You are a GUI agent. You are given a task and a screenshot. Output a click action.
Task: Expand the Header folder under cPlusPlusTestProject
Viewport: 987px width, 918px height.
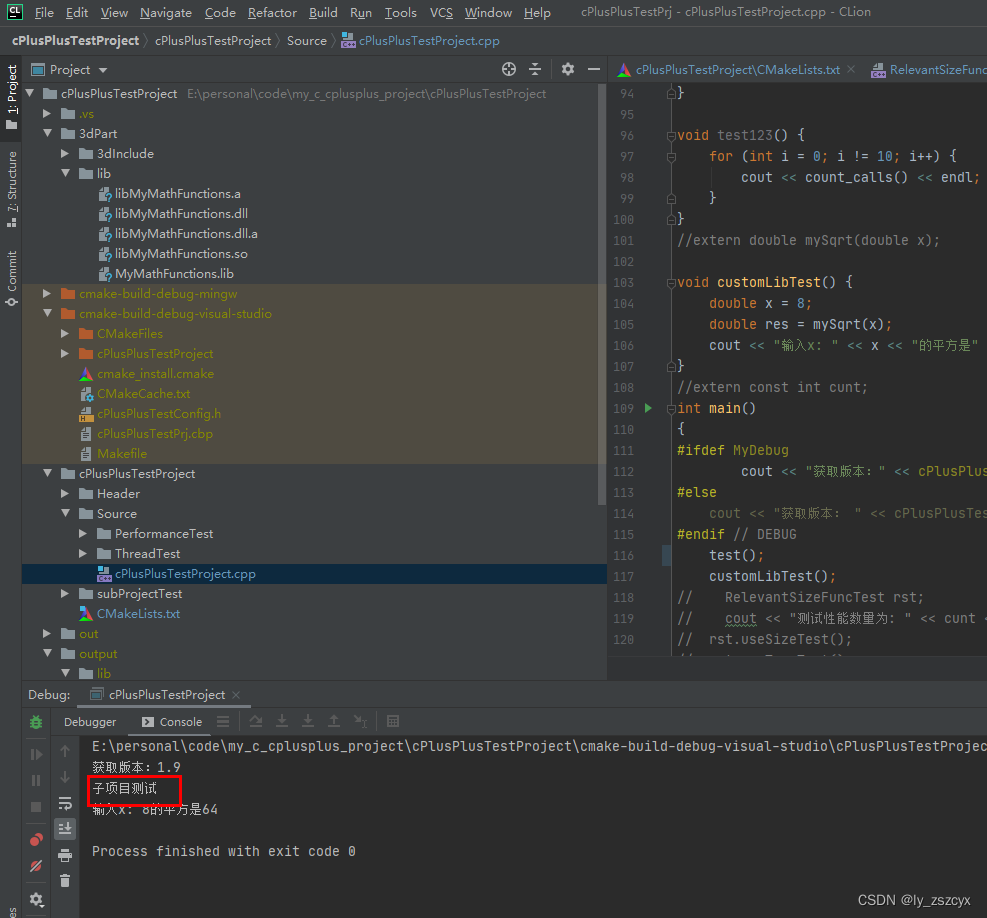pos(65,493)
